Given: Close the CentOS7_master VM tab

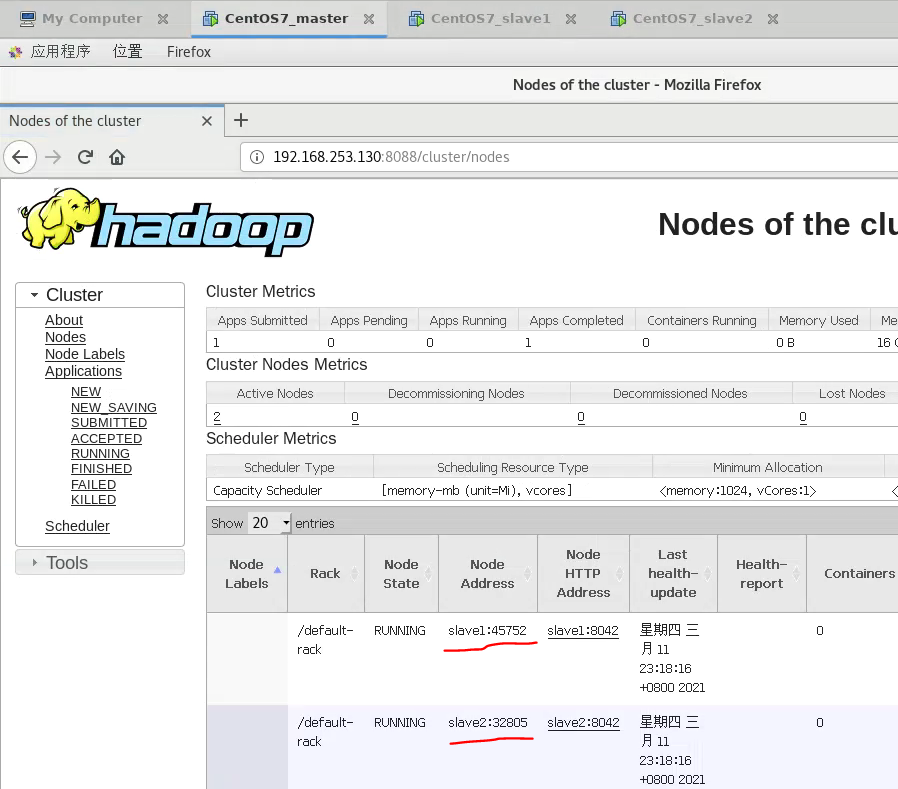Looking at the screenshot, I should [x=369, y=19].
